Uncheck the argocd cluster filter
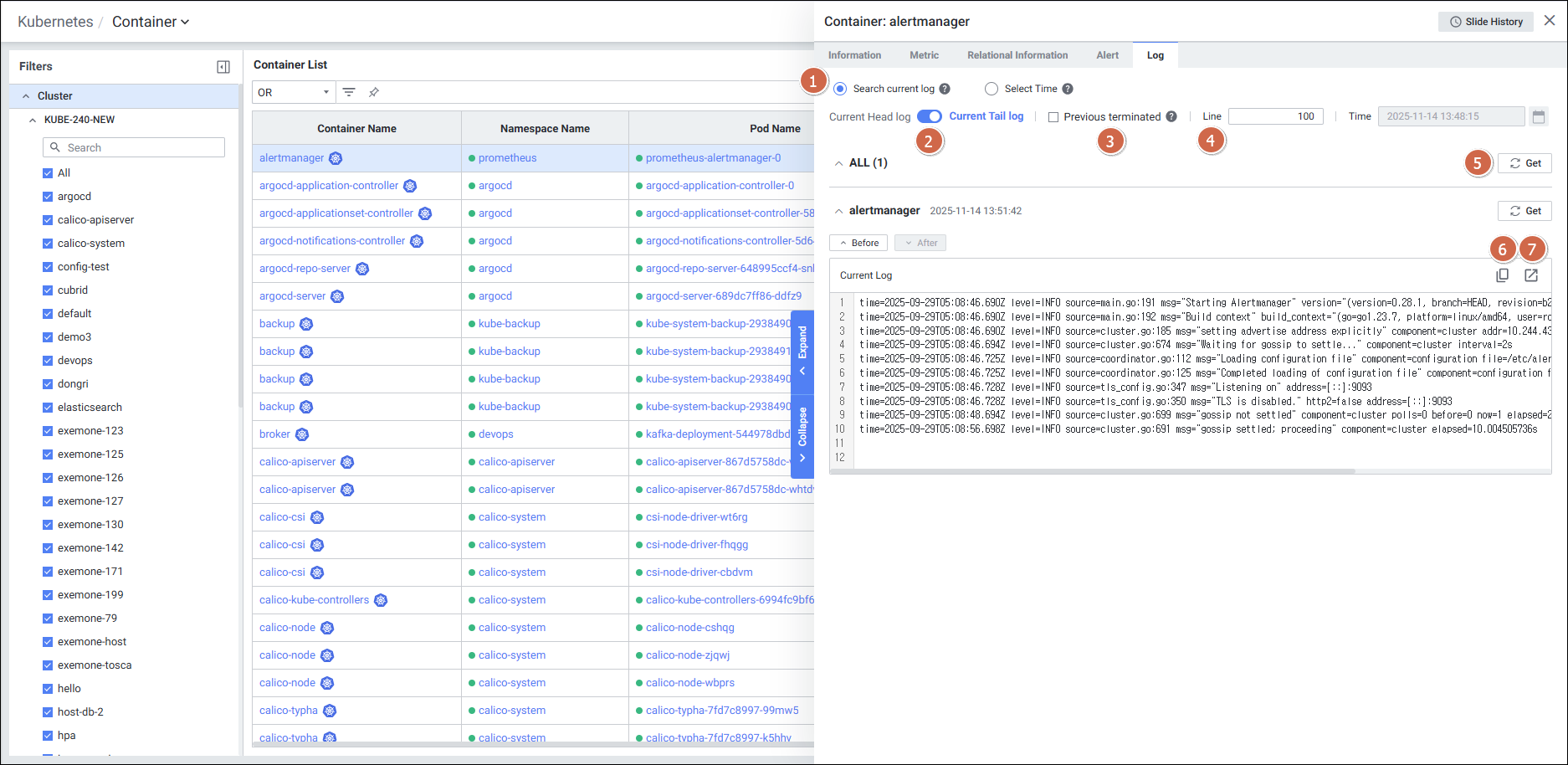The height and width of the screenshot is (765, 1568). pos(48,197)
